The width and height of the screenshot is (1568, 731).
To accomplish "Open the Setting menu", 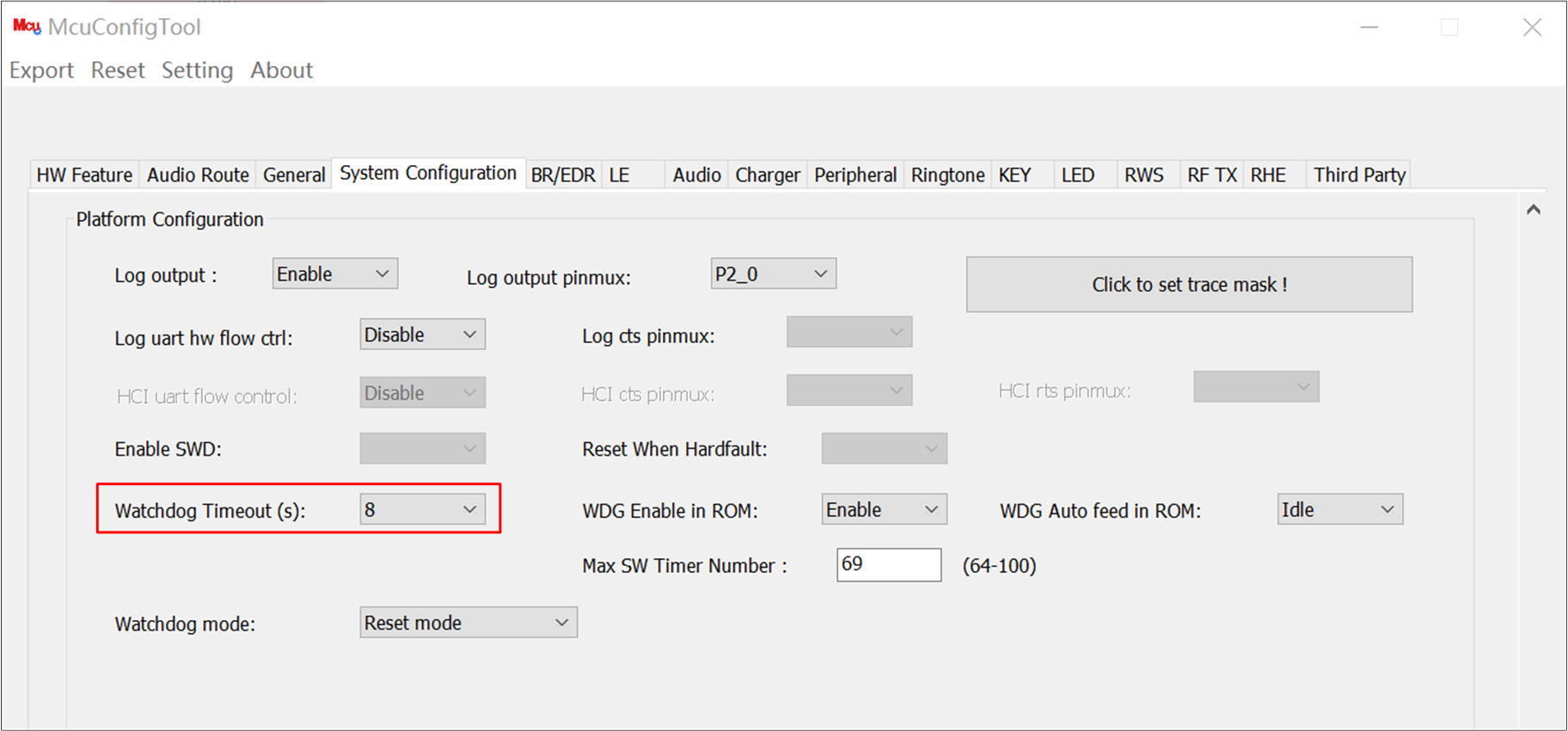I will tap(197, 71).
